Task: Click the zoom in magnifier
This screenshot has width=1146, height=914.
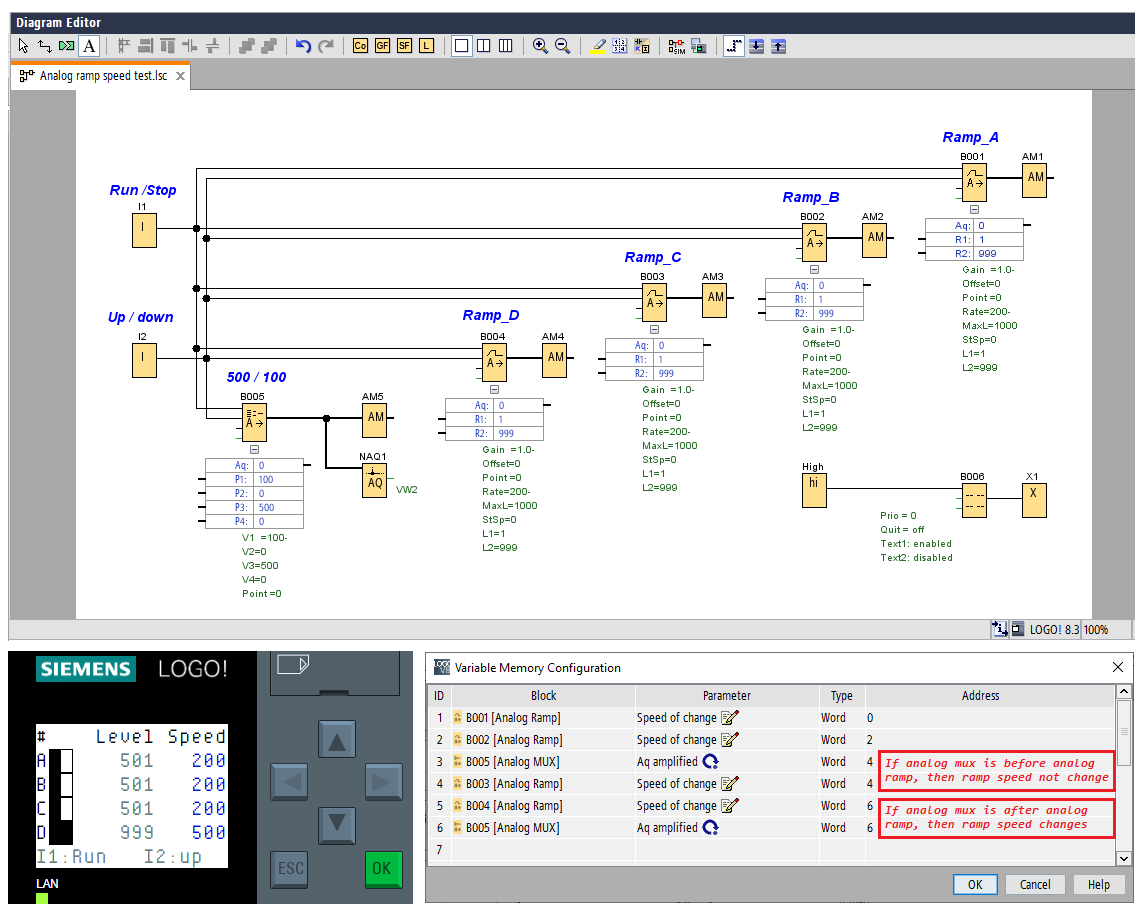Action: pos(540,46)
